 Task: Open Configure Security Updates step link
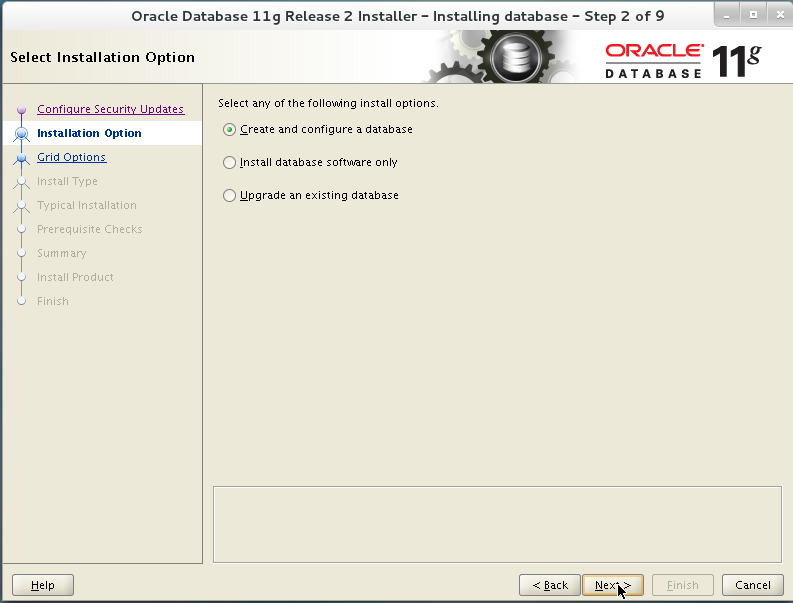click(110, 109)
